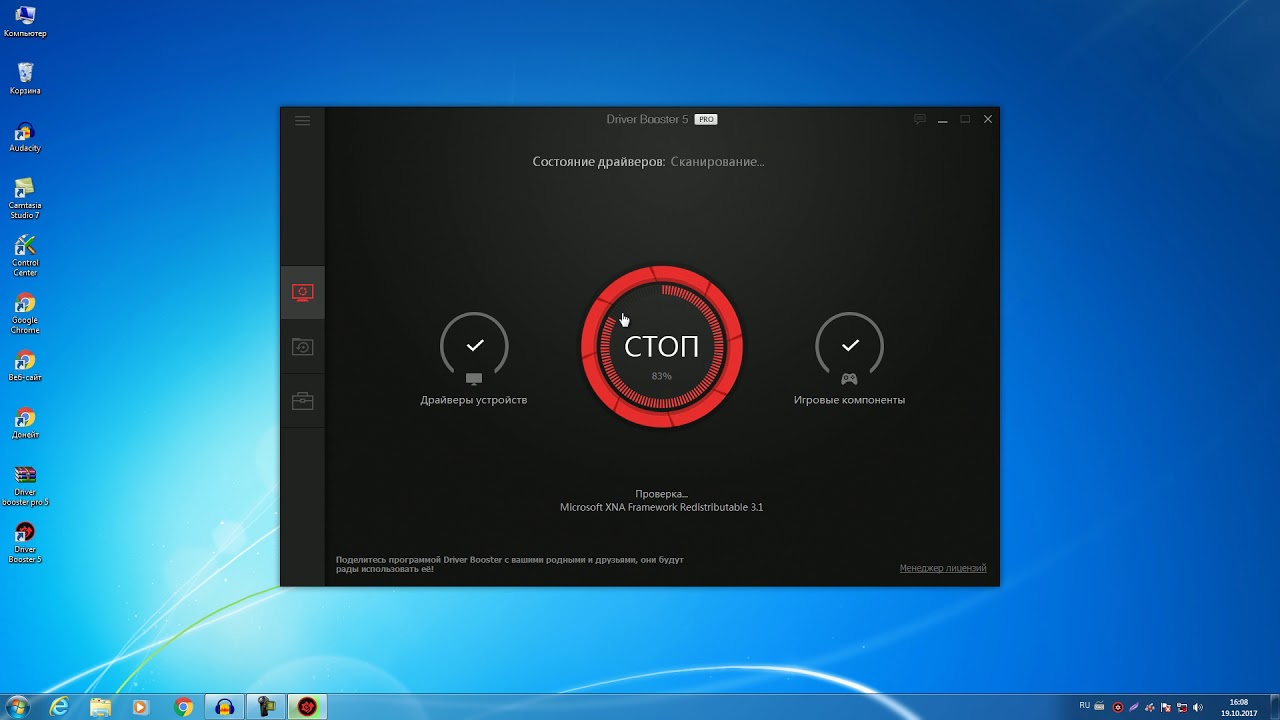Click the Microsoft XNA Framework Redistributable 3.1 text
This screenshot has width=1280, height=720.
click(x=661, y=507)
